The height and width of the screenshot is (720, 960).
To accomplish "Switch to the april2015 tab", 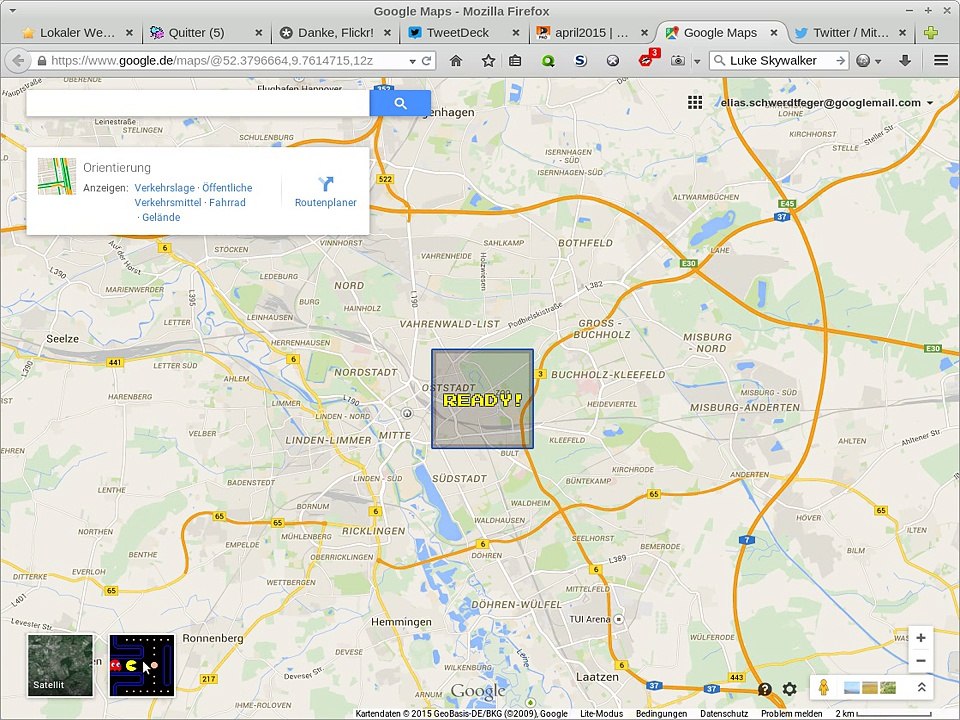I will [x=591, y=33].
